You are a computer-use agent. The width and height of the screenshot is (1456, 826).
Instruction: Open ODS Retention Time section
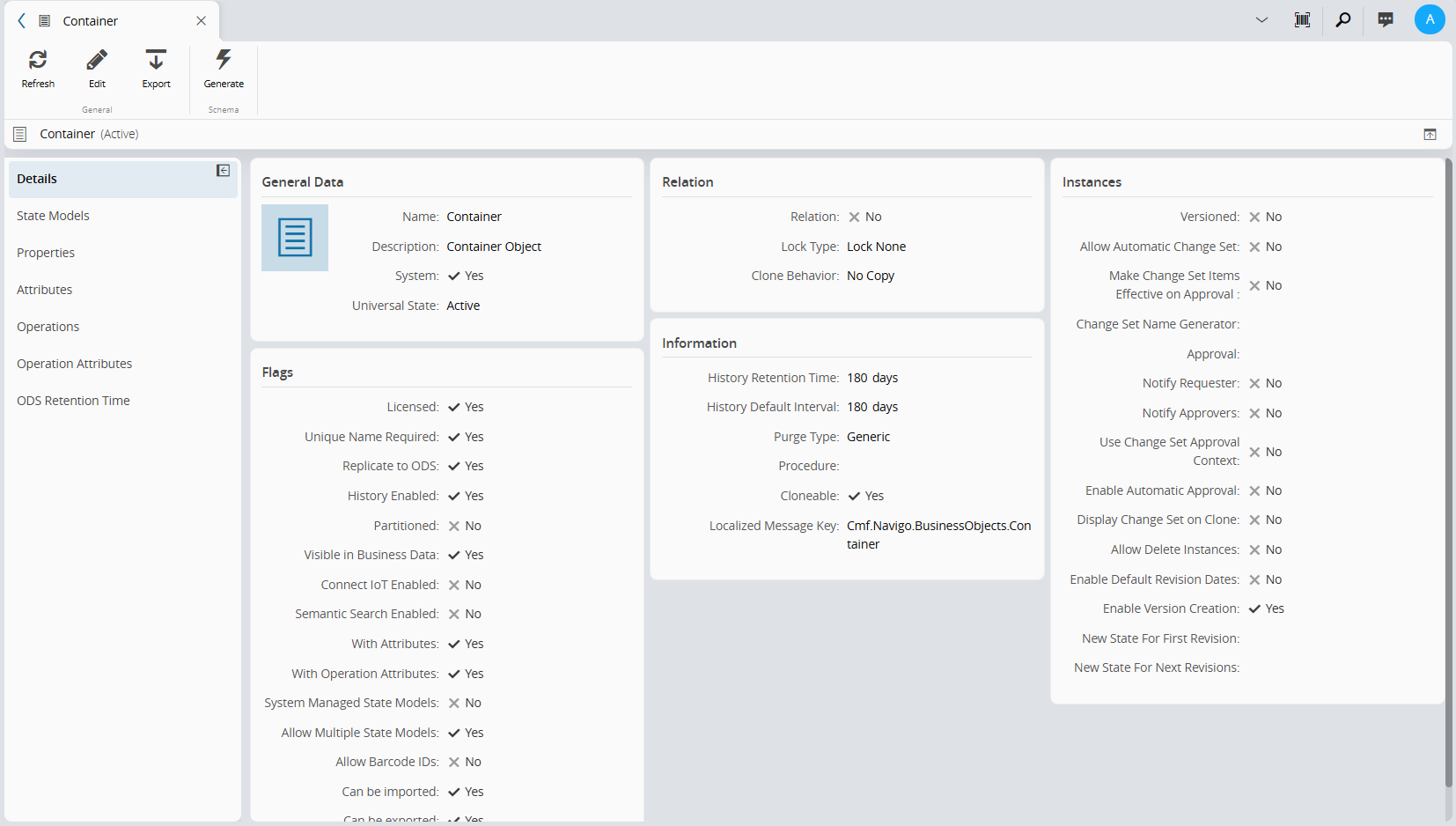pos(123,401)
